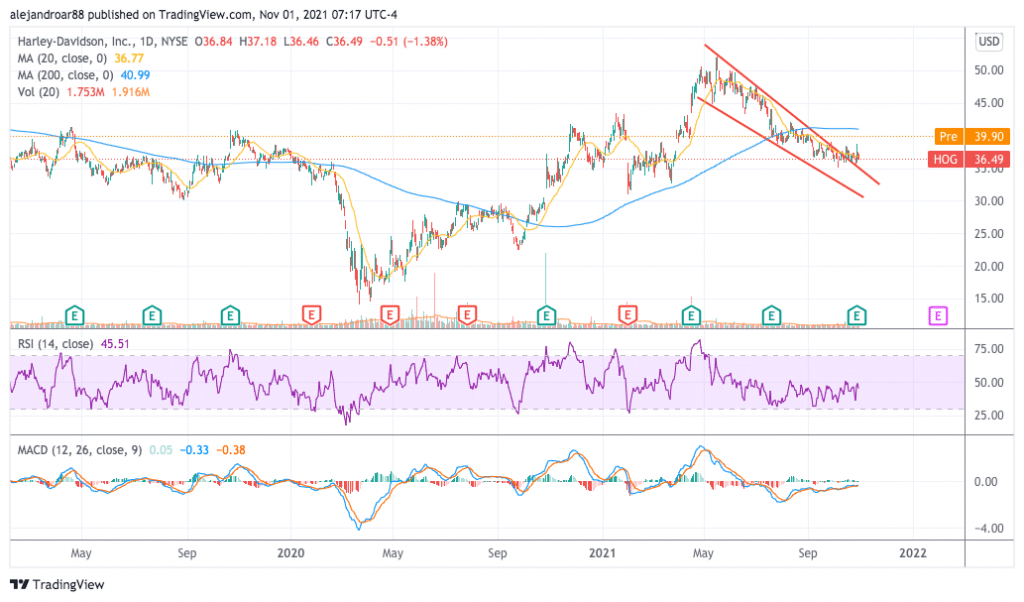Viewport: 1024px width, 602px height.
Task: Click the MA 20 value 36.77
Action: coord(129,58)
